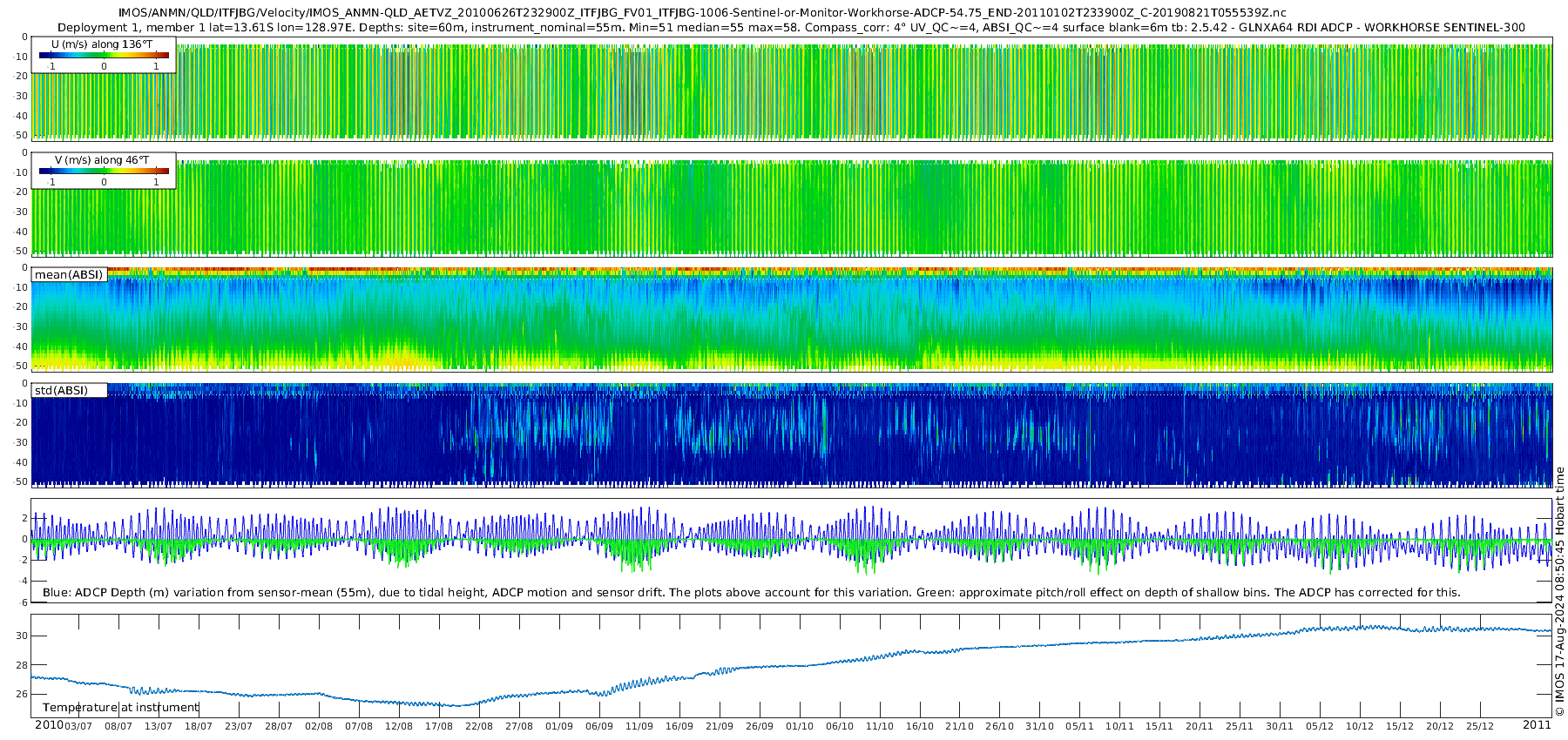Click the mean(ABSI) panel label
The image size is (1568, 740).
click(69, 275)
